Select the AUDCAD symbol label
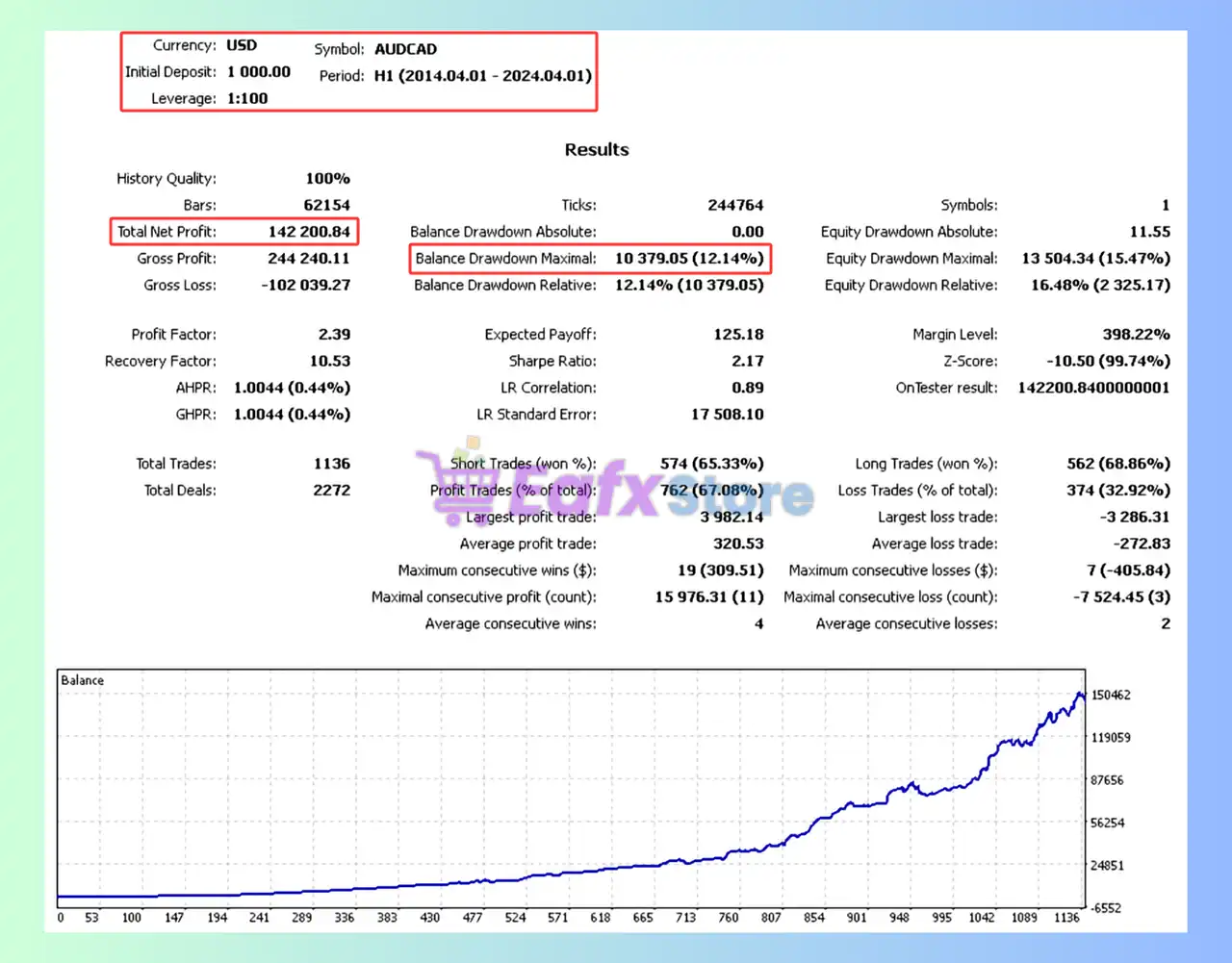The width and height of the screenshot is (1232, 963). tap(405, 48)
